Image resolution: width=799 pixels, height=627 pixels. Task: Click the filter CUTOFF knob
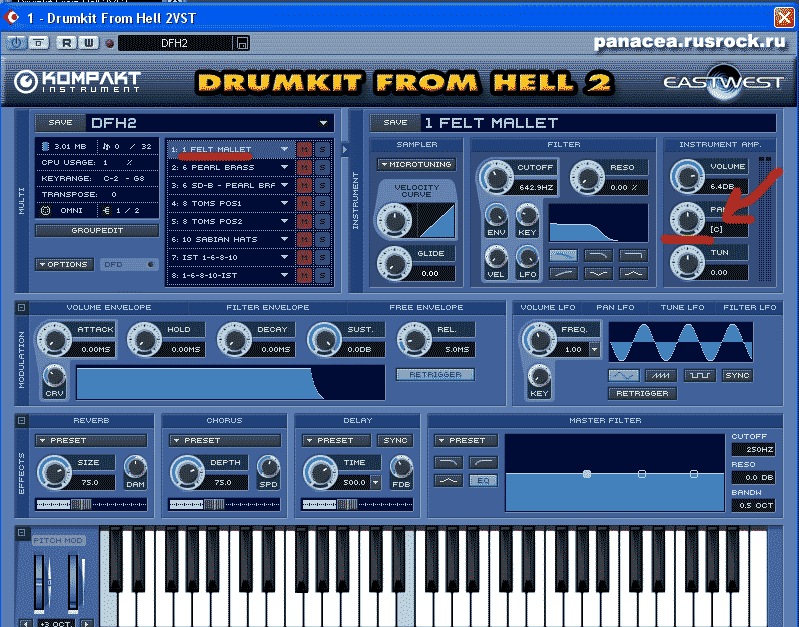point(496,177)
